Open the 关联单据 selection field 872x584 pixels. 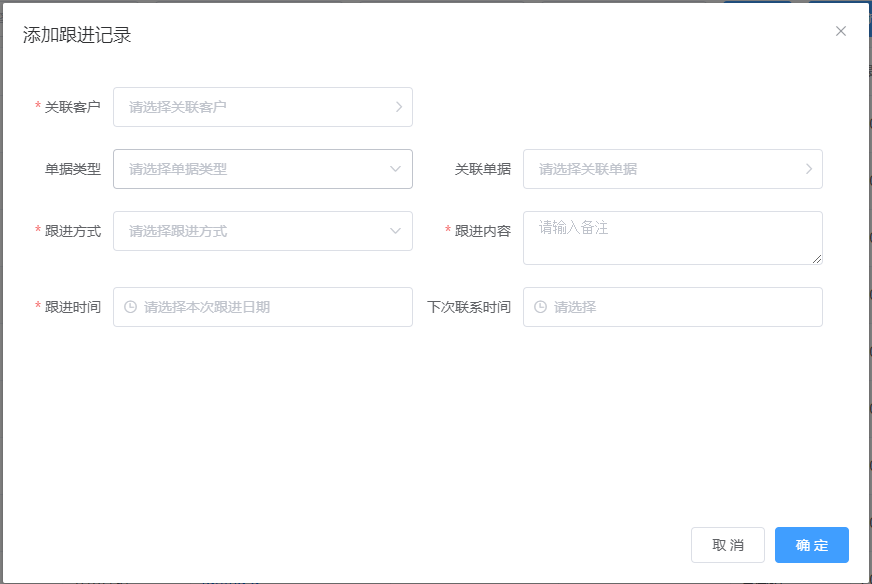point(673,169)
